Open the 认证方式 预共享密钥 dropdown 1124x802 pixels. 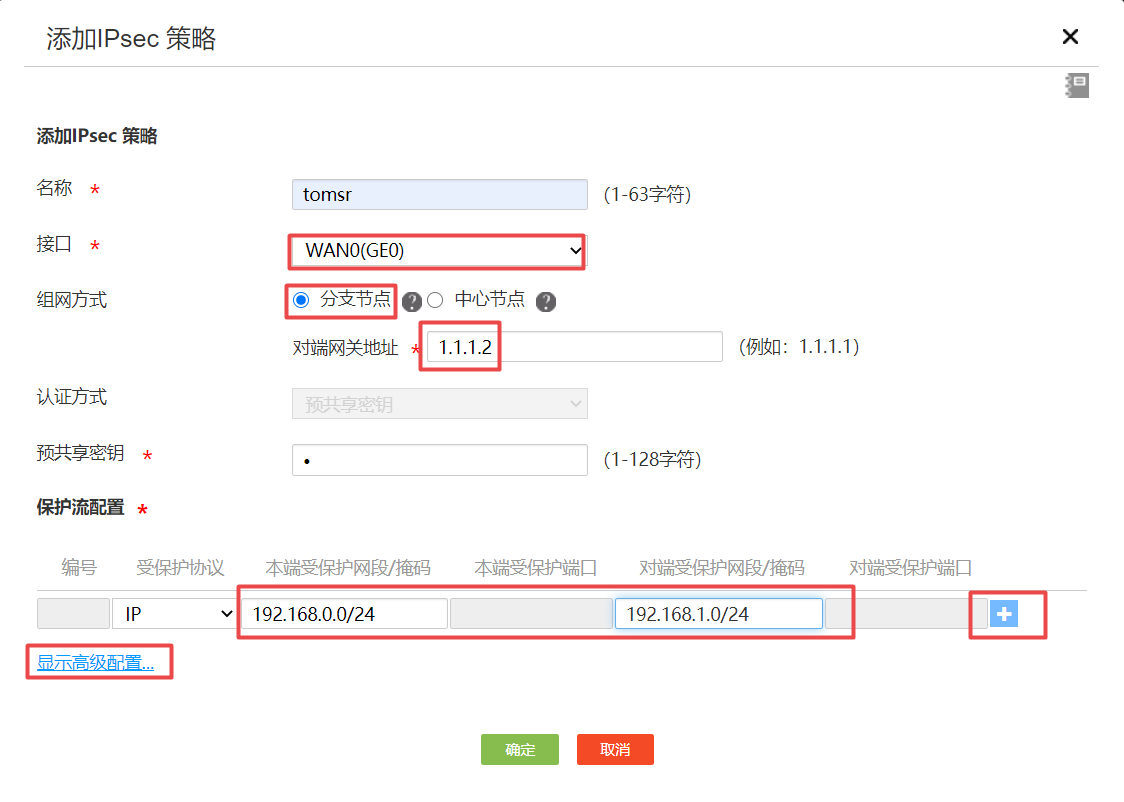(439, 404)
